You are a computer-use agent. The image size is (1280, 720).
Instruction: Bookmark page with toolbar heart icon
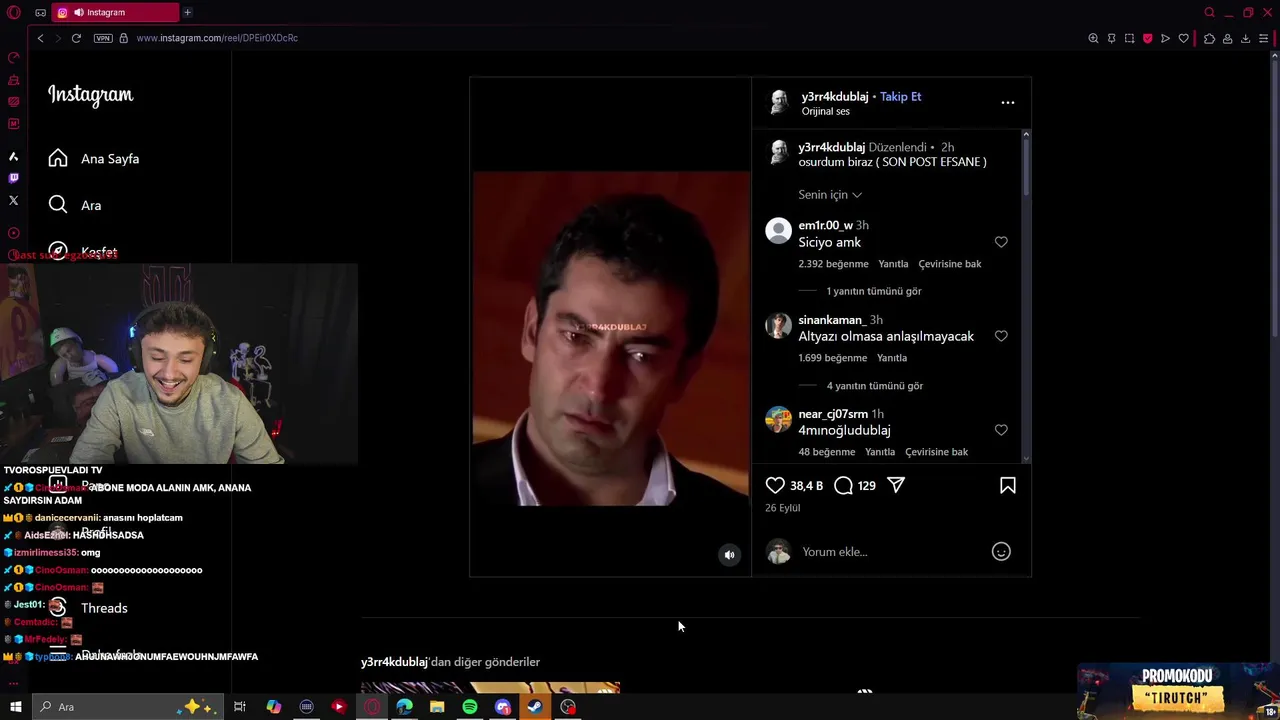pos(1184,38)
